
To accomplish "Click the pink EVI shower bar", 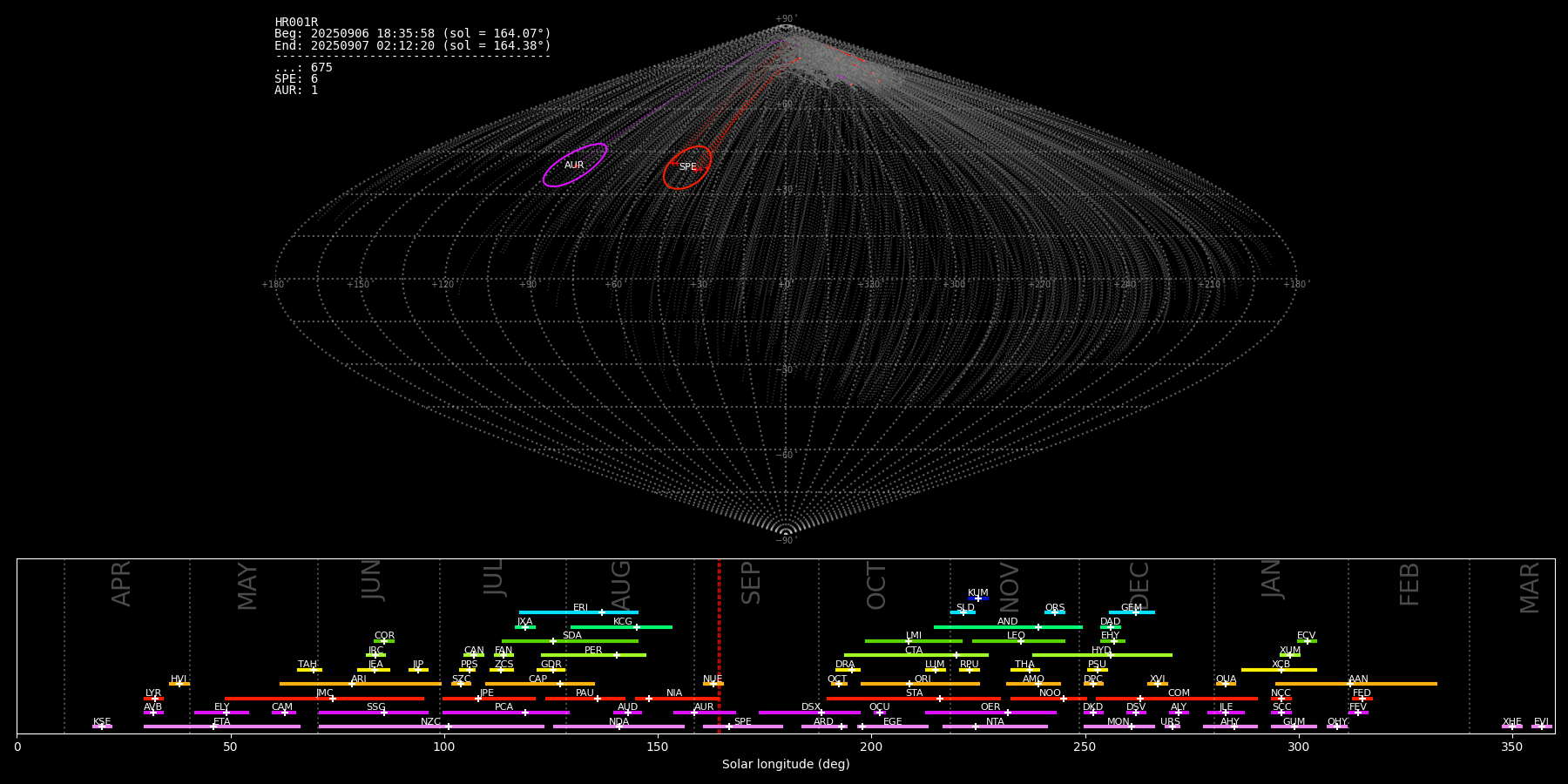I will click(x=1542, y=727).
